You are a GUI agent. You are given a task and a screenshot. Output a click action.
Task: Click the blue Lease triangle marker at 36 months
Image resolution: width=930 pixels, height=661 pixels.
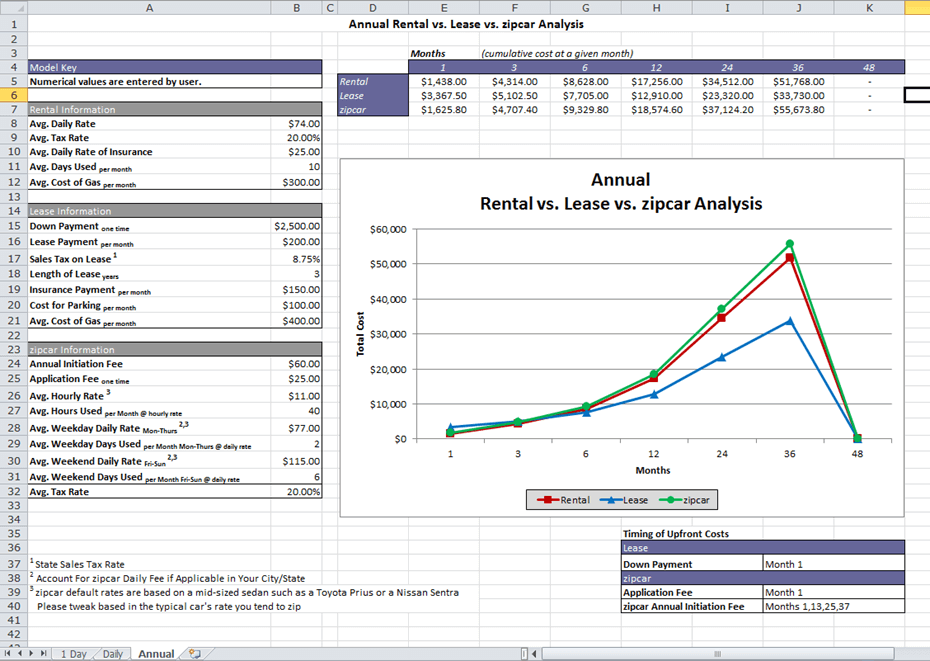pos(789,321)
